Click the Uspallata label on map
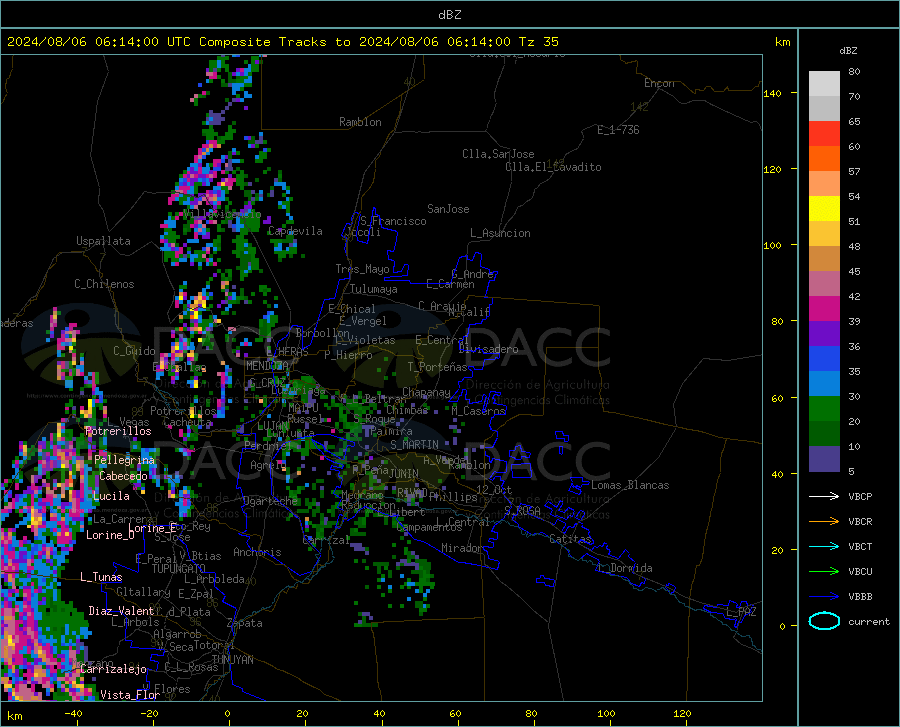The image size is (900, 727). click(103, 241)
